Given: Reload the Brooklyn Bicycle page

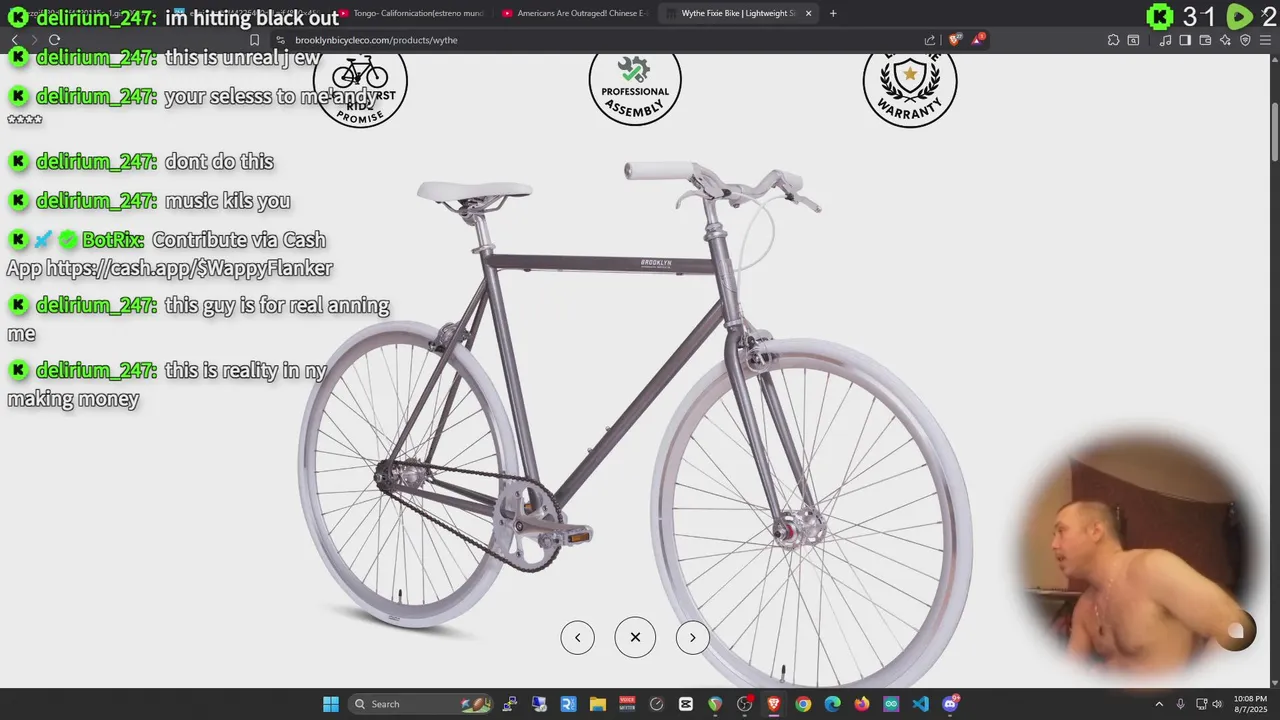Looking at the screenshot, I should (54, 40).
